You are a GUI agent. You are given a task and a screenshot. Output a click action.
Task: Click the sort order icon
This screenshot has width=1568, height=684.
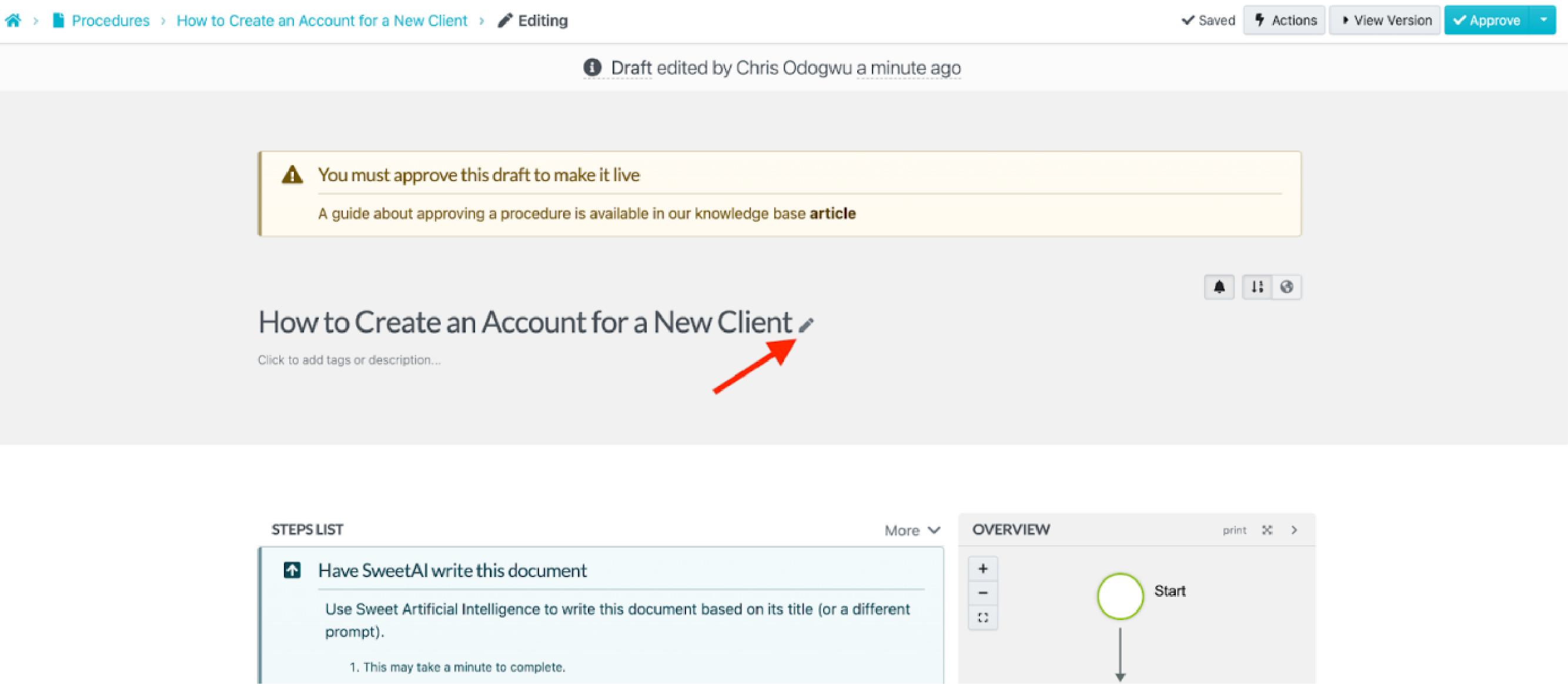(1258, 287)
